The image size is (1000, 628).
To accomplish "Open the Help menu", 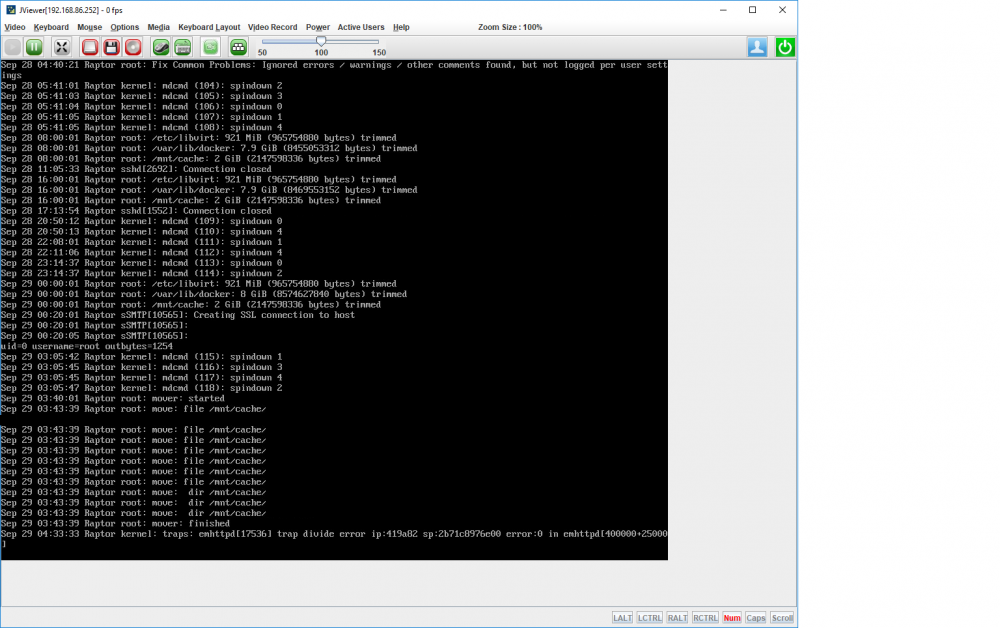I will coord(401,27).
